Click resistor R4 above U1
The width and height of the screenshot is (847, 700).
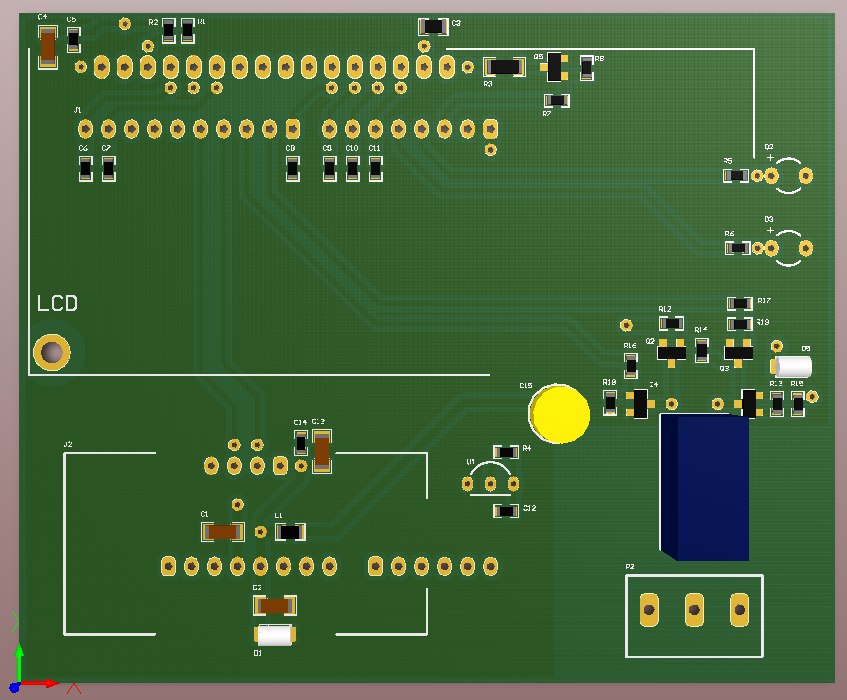pyautogui.click(x=506, y=452)
